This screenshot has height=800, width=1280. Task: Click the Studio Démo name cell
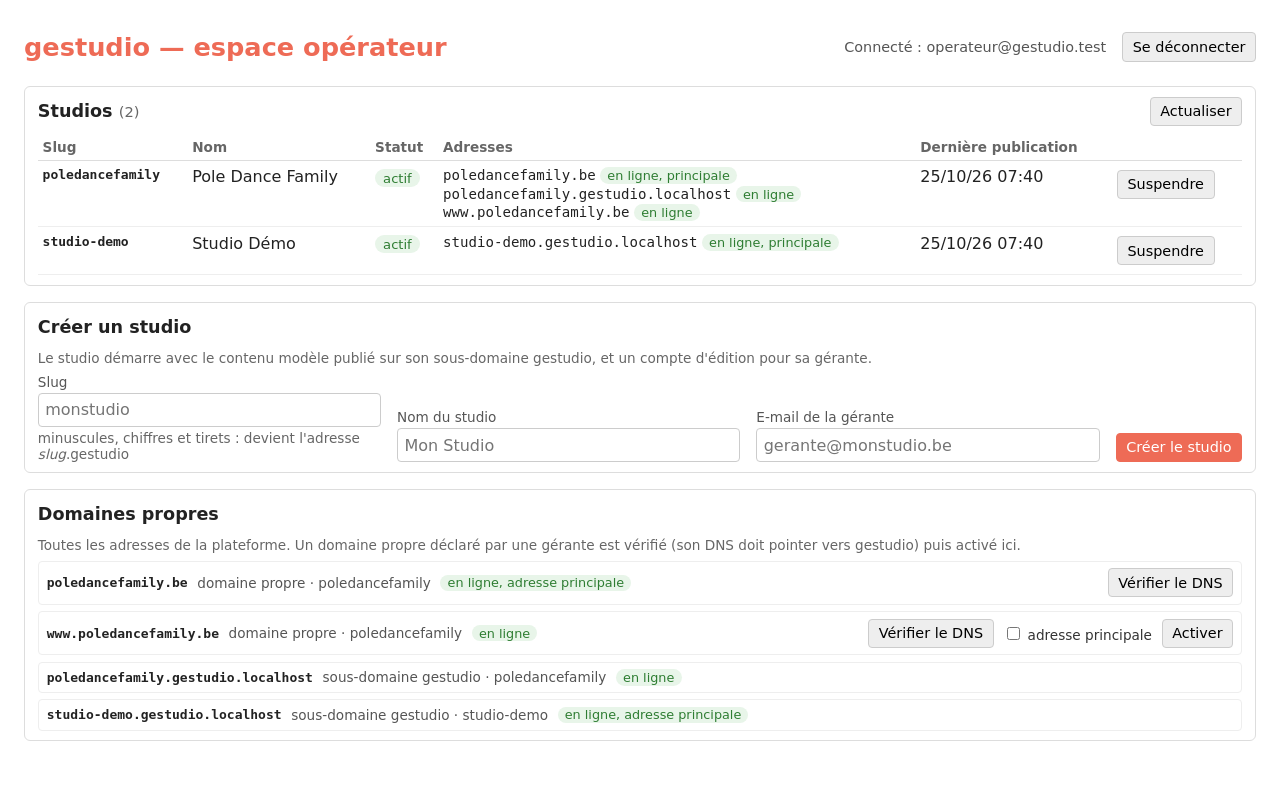coord(244,243)
